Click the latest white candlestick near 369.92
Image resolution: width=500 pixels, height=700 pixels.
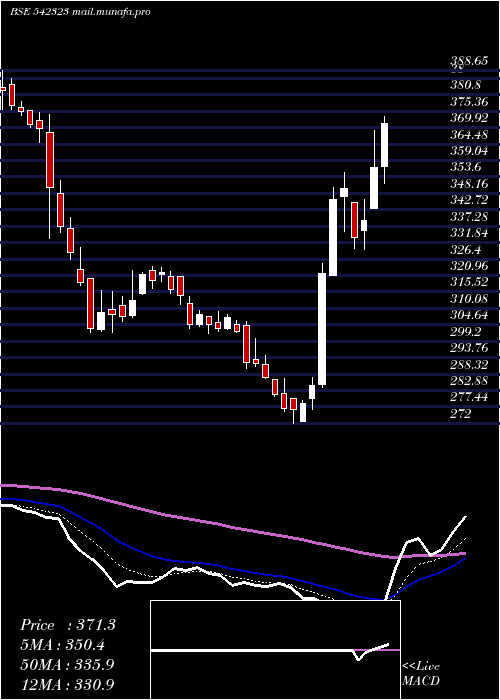tap(384, 145)
